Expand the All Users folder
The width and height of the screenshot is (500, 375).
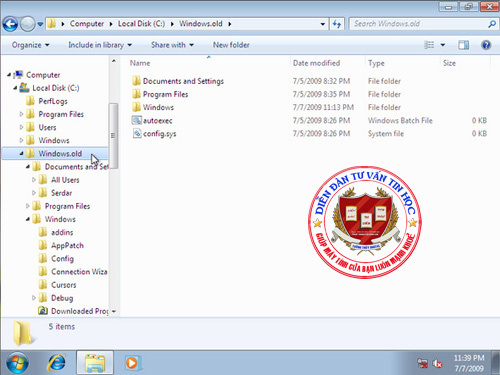[x=34, y=180]
